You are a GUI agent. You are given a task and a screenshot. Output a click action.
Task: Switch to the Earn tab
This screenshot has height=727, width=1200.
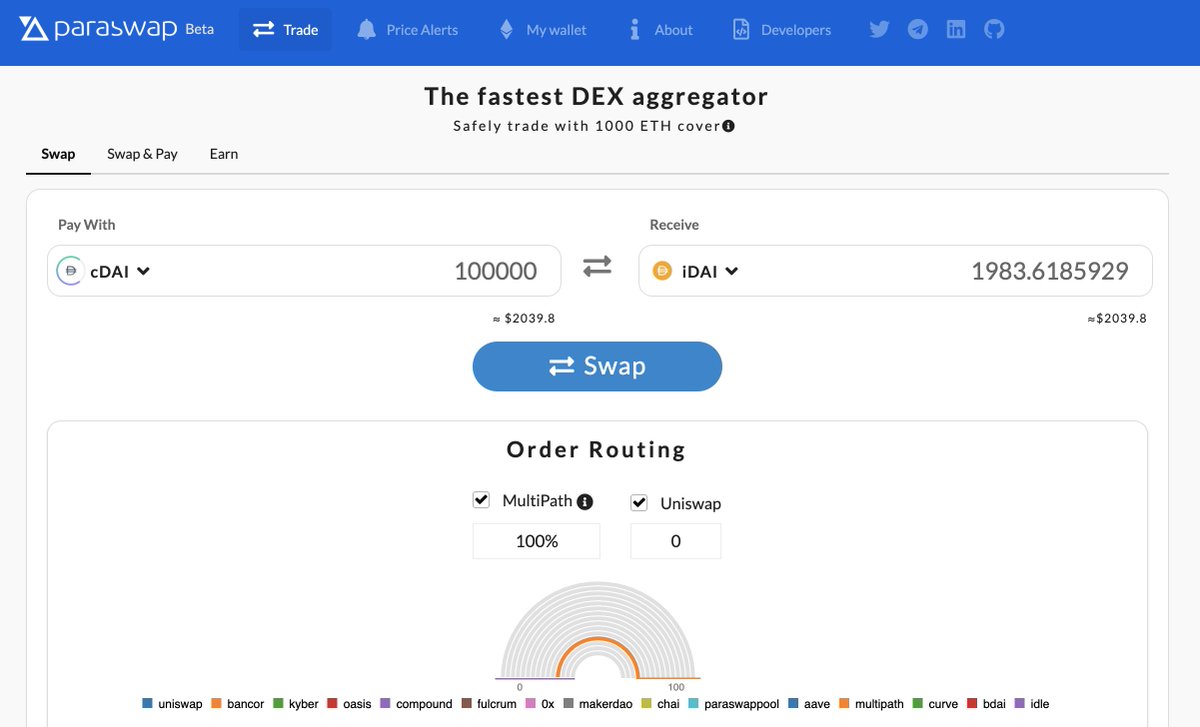[x=224, y=154]
